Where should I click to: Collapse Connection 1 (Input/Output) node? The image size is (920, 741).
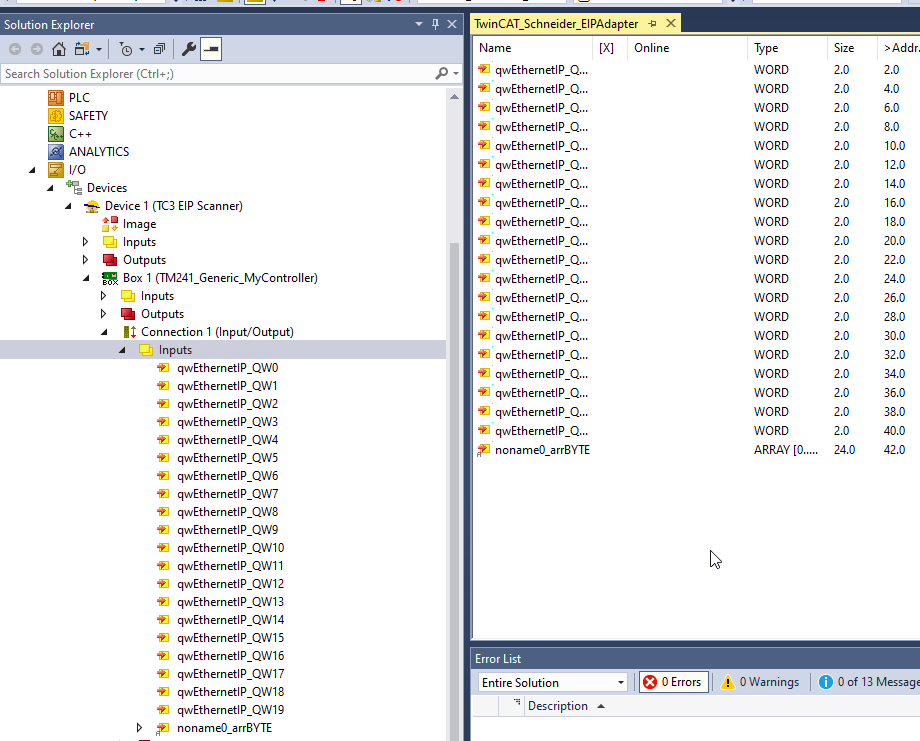(x=104, y=332)
